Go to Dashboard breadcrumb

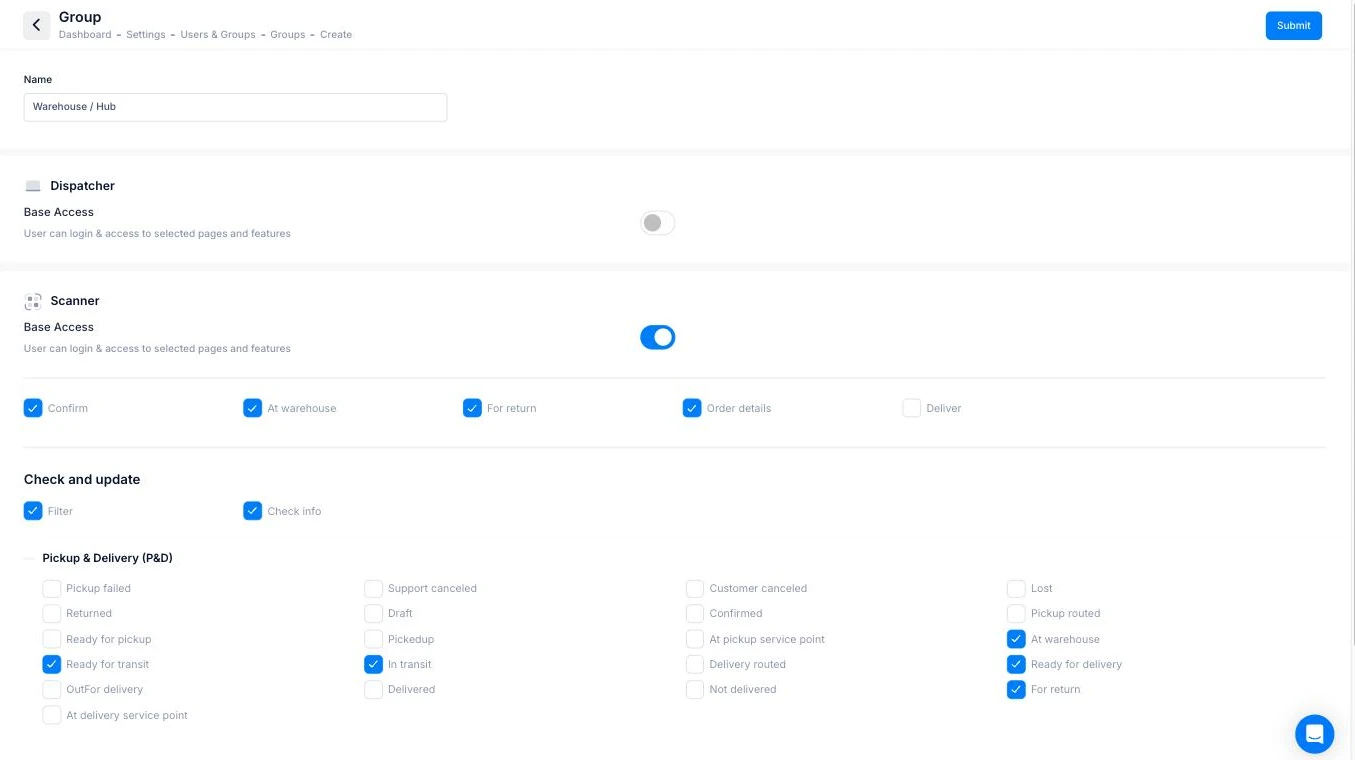[85, 34]
